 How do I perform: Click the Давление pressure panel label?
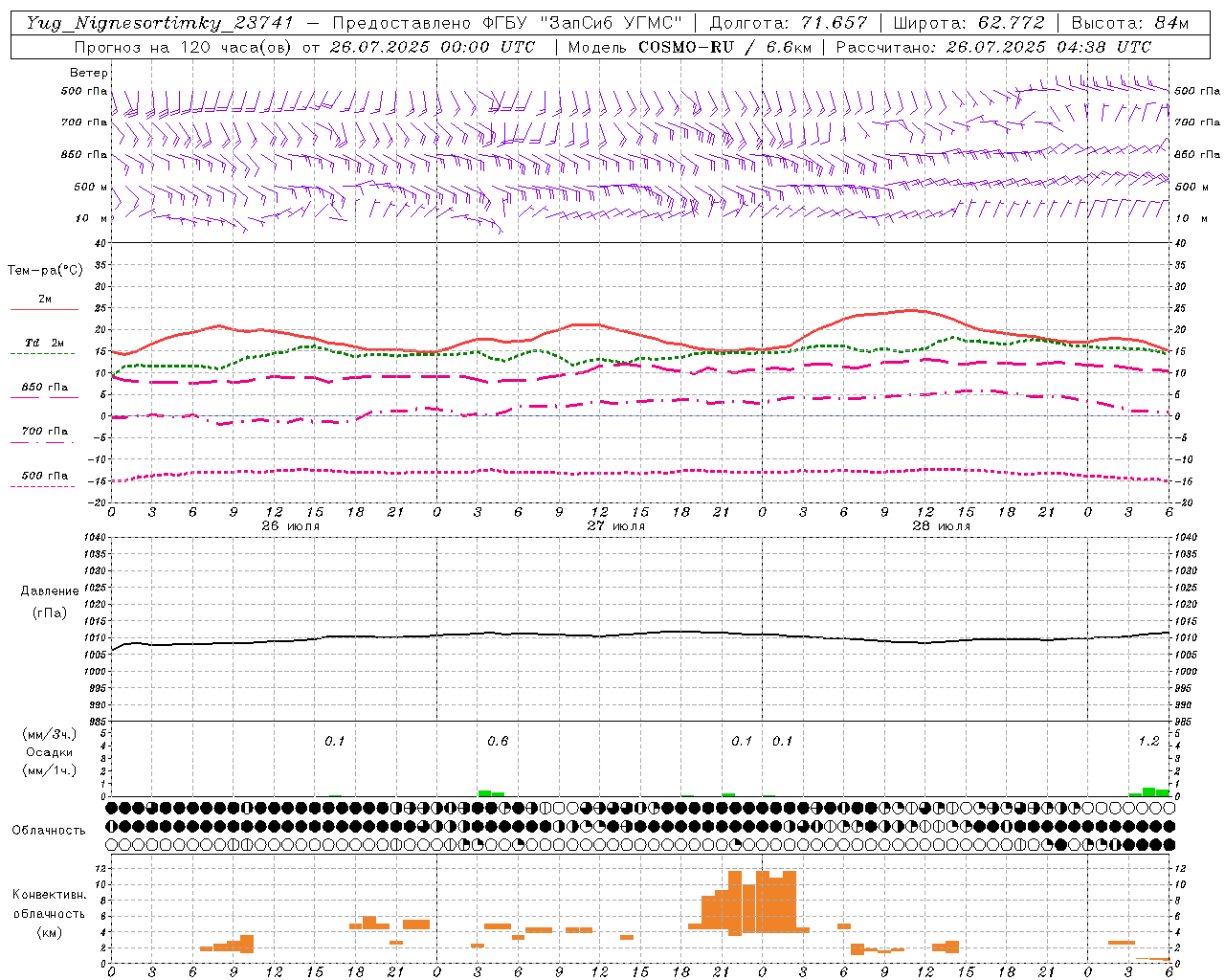pyautogui.click(x=49, y=591)
